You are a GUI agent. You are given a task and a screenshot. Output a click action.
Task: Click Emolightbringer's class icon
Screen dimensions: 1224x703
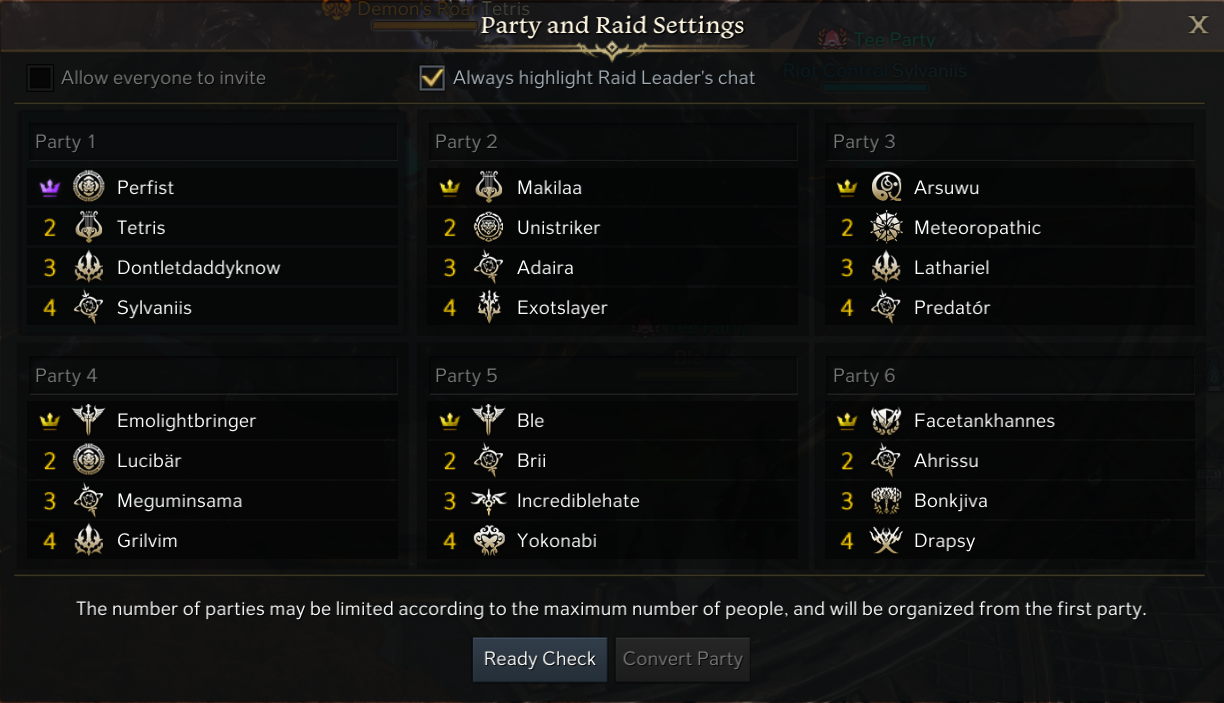coord(89,420)
